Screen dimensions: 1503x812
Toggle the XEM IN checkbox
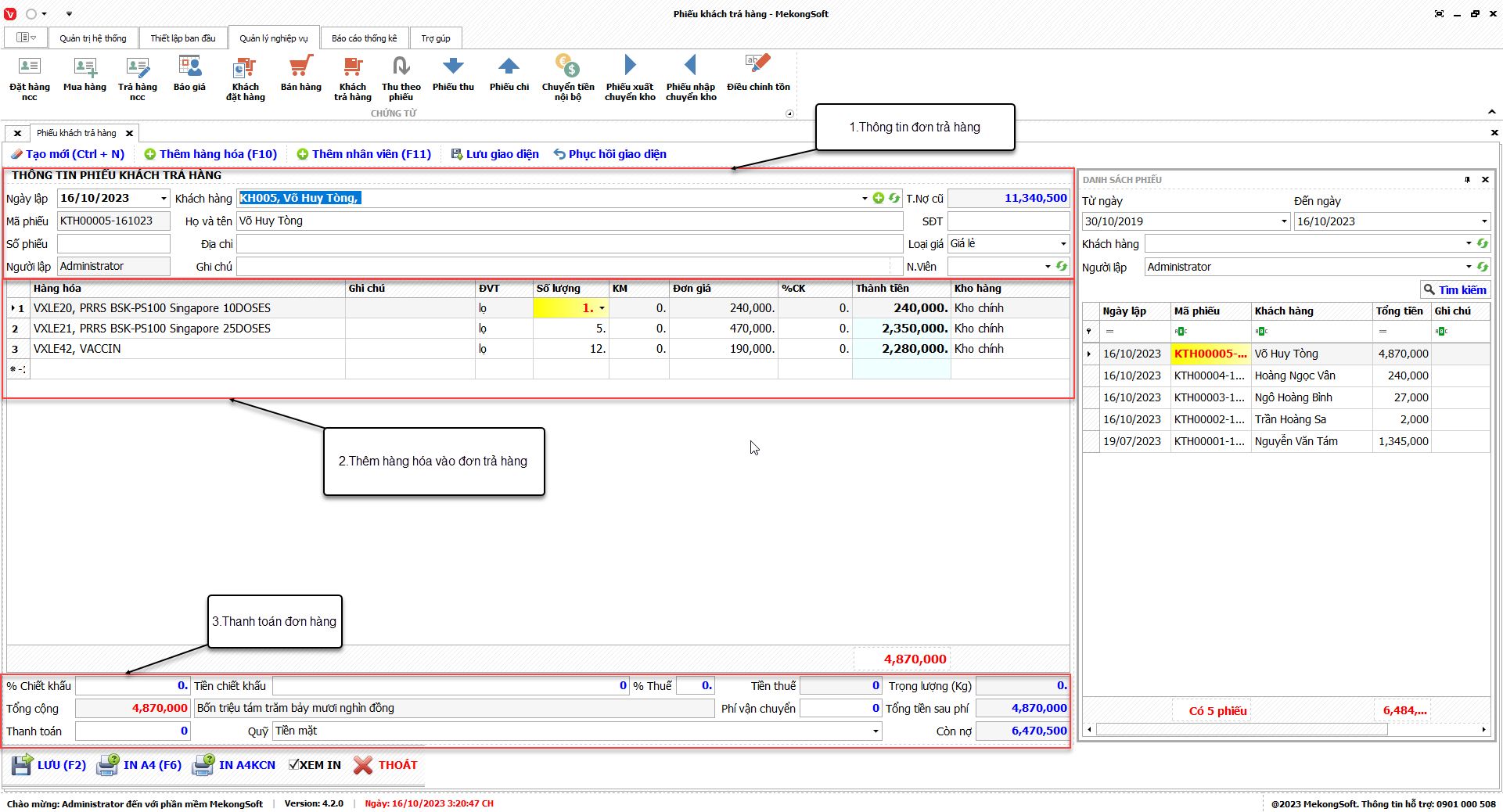[x=294, y=765]
